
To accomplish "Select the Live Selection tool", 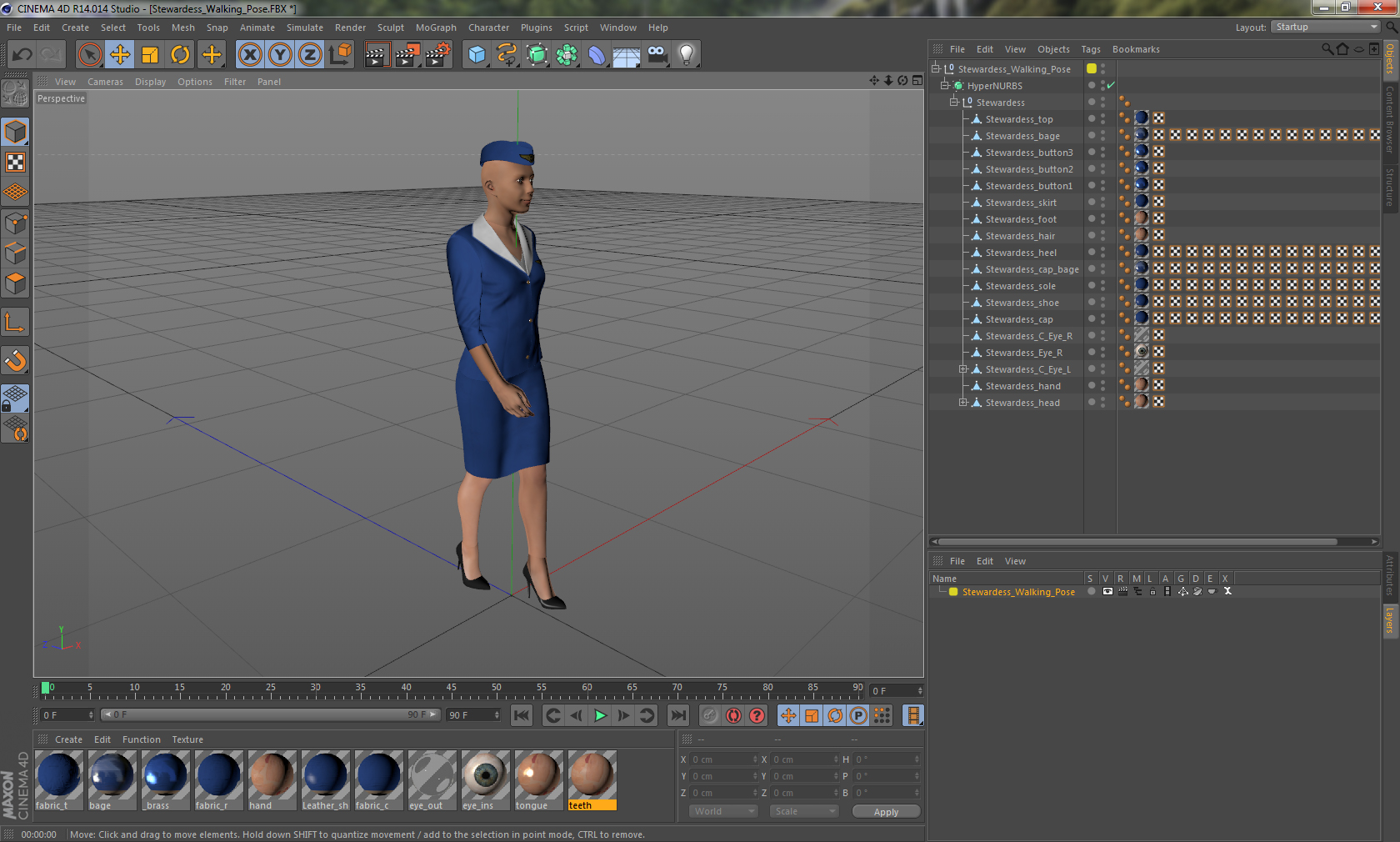I will tap(89, 55).
